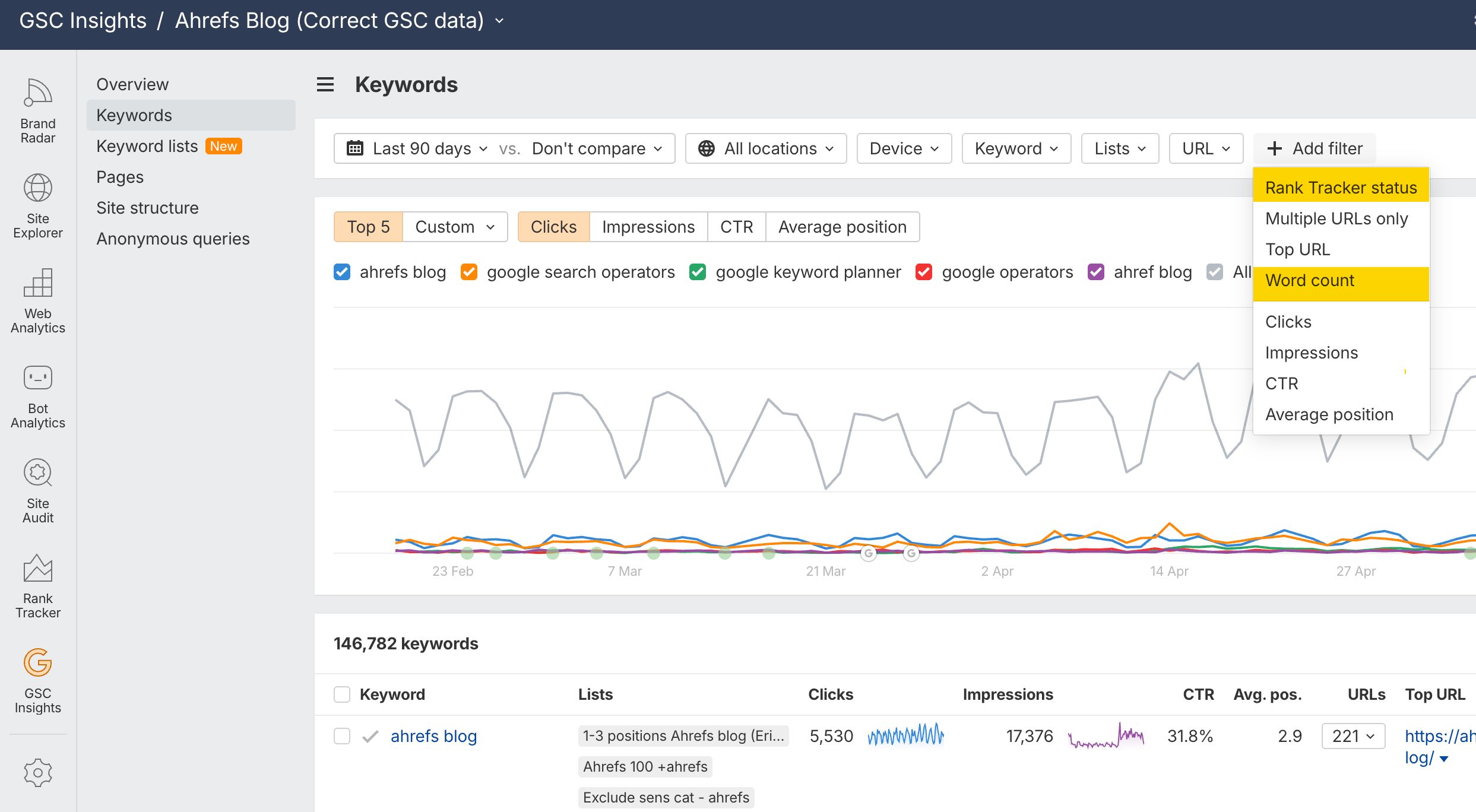Open the project name dropdown in header
Image resolution: width=1476 pixels, height=812 pixels.
[x=500, y=21]
